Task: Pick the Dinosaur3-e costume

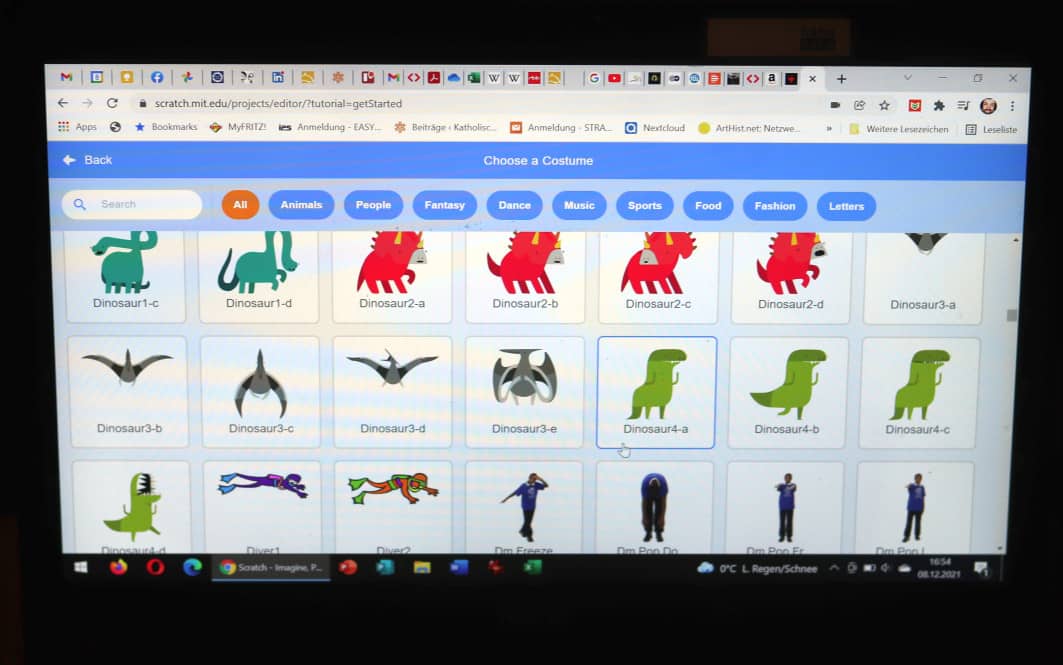Action: pyautogui.click(x=524, y=392)
